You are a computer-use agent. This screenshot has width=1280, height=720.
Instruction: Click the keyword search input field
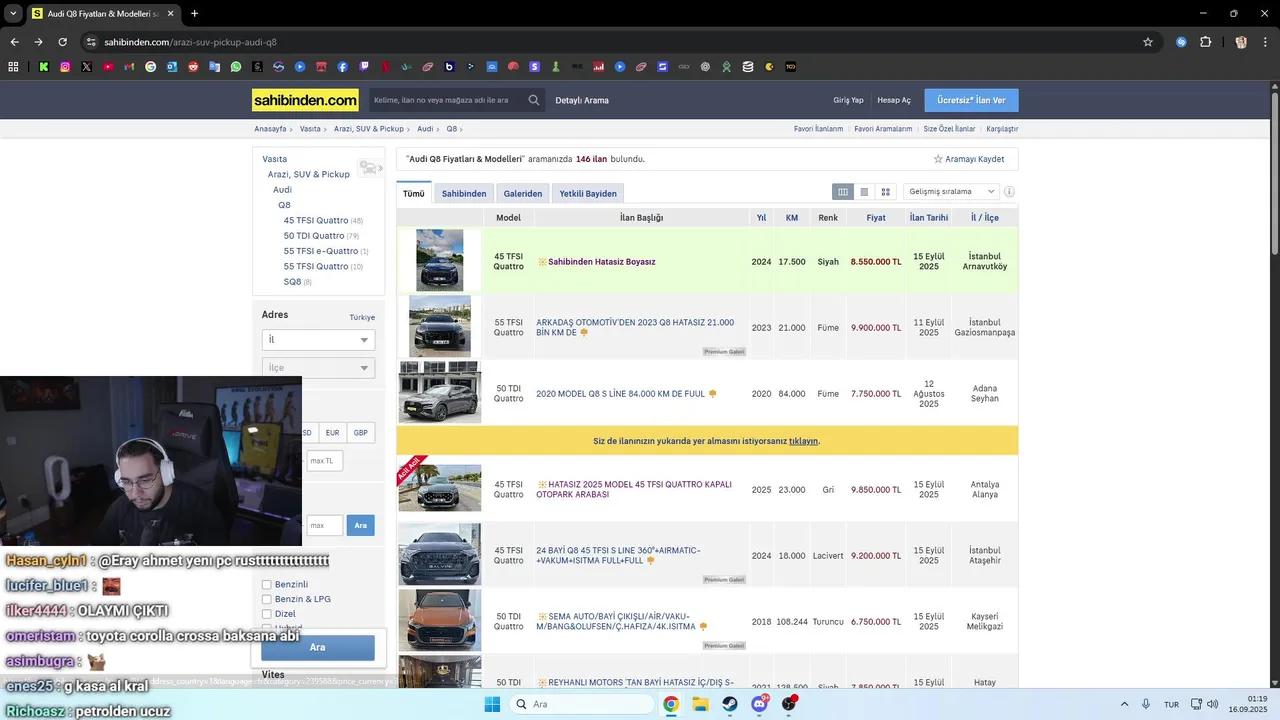point(446,100)
